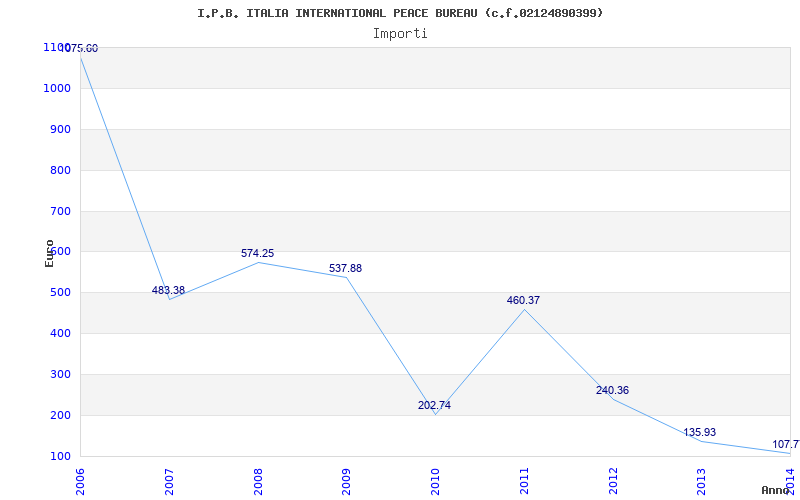The height and width of the screenshot is (500, 800).
Task: Click the 300 y-axis tick label
Action: [62, 374]
